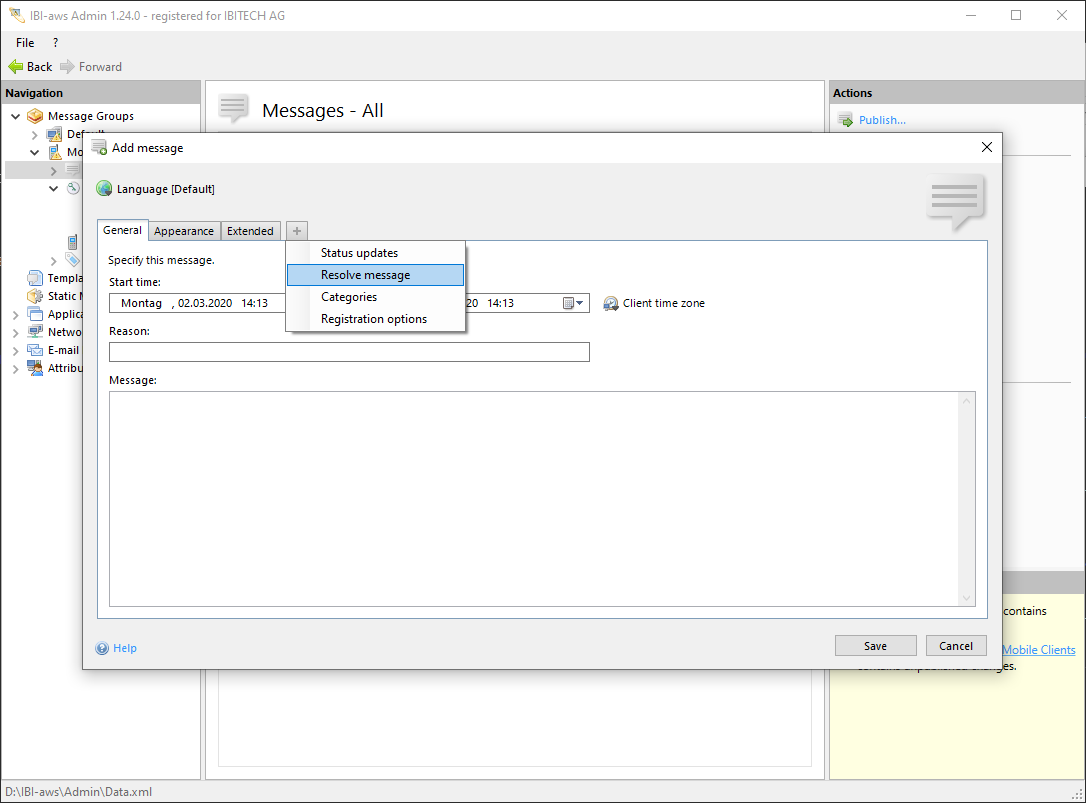Expand the E-mail tree node
The width and height of the screenshot is (1086, 803).
click(16, 350)
